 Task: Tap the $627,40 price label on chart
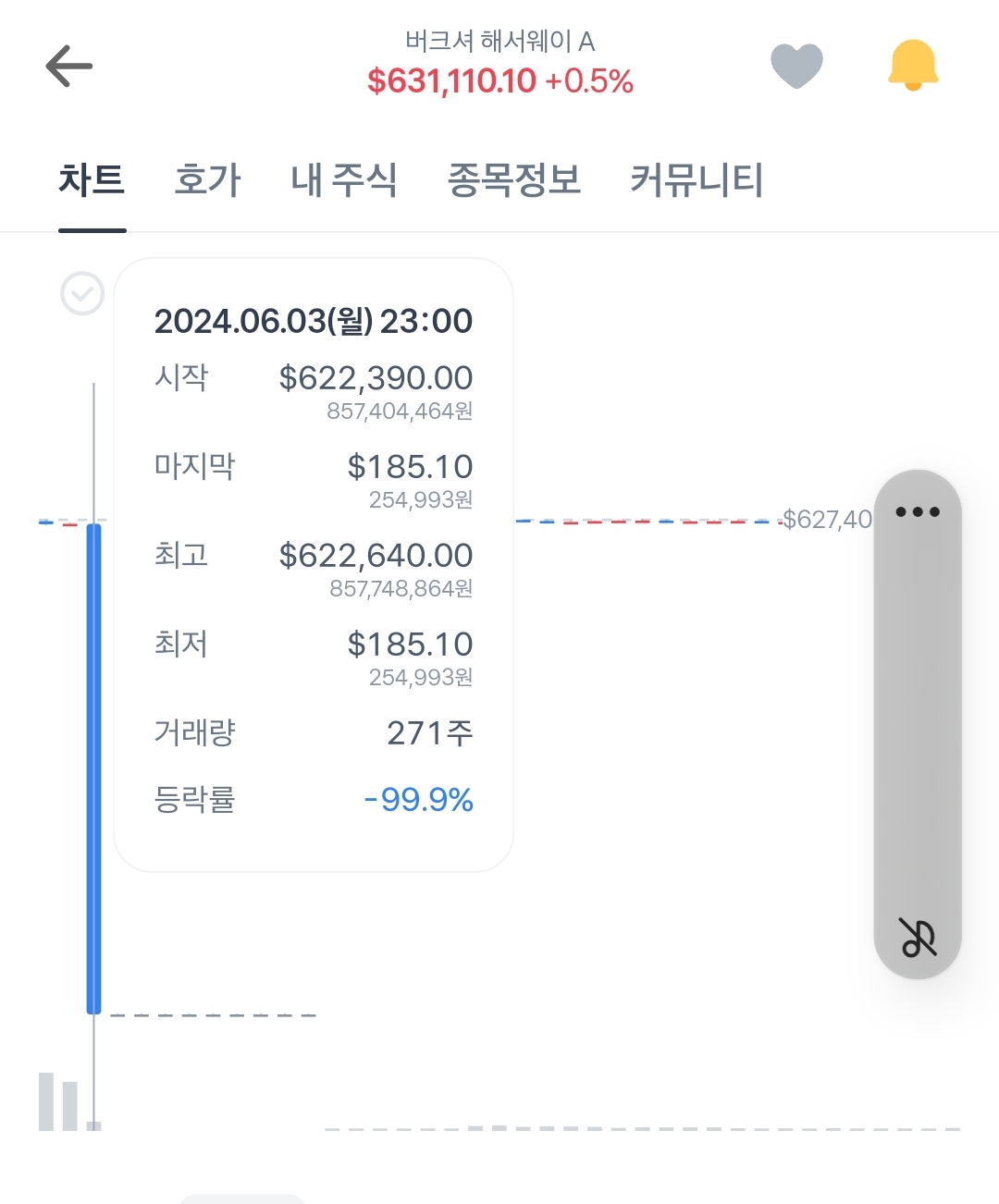827,520
